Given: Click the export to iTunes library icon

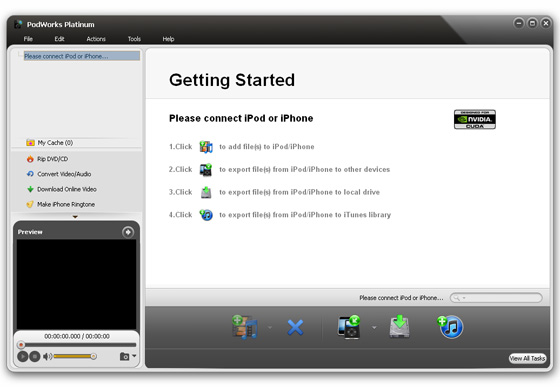Looking at the screenshot, I should coord(450,327).
